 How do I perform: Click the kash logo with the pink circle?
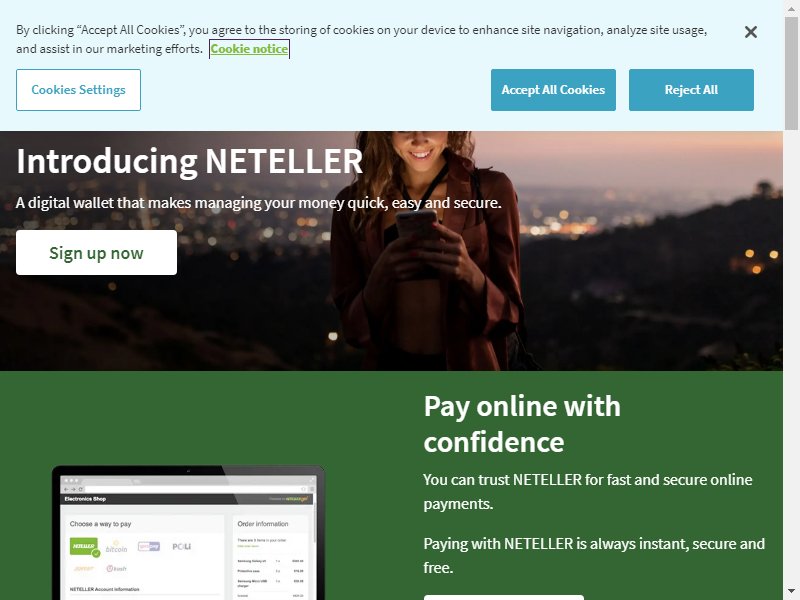point(116,568)
